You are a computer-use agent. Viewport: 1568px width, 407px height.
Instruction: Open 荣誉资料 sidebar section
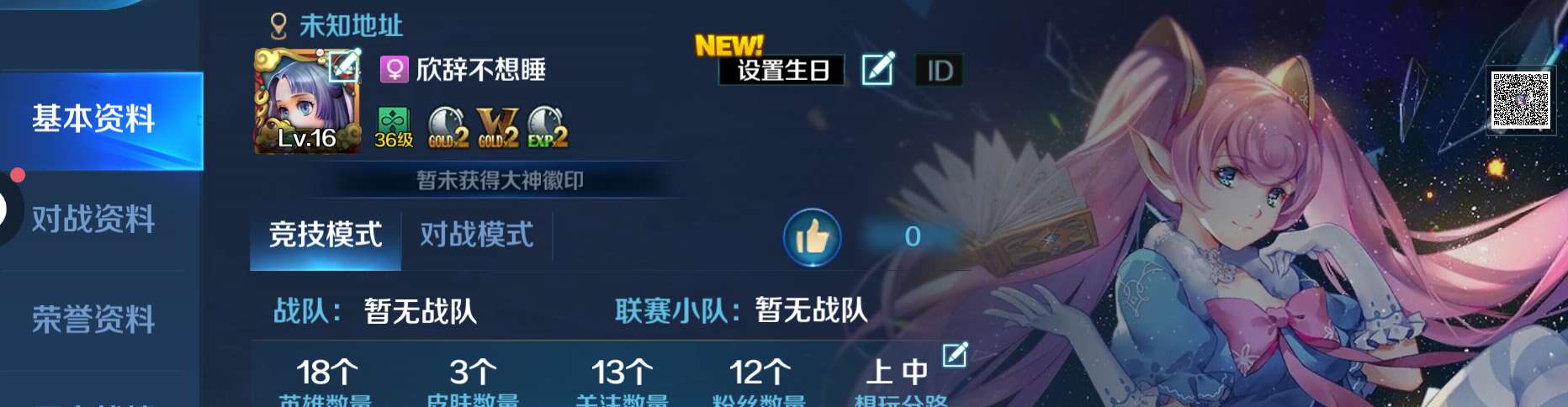click(x=93, y=320)
